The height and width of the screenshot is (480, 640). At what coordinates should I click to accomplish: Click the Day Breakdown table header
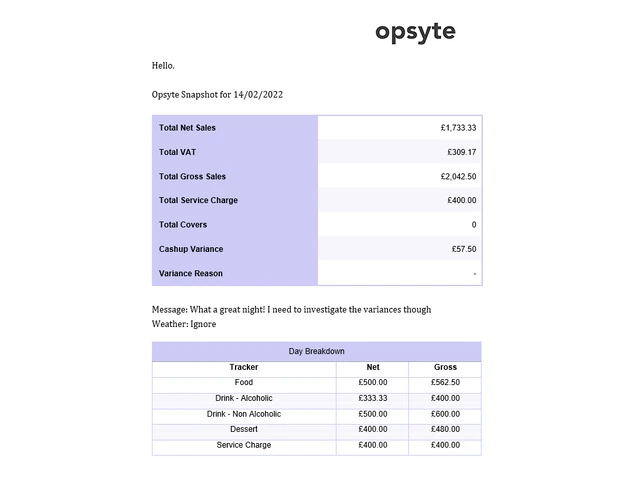pos(316,351)
